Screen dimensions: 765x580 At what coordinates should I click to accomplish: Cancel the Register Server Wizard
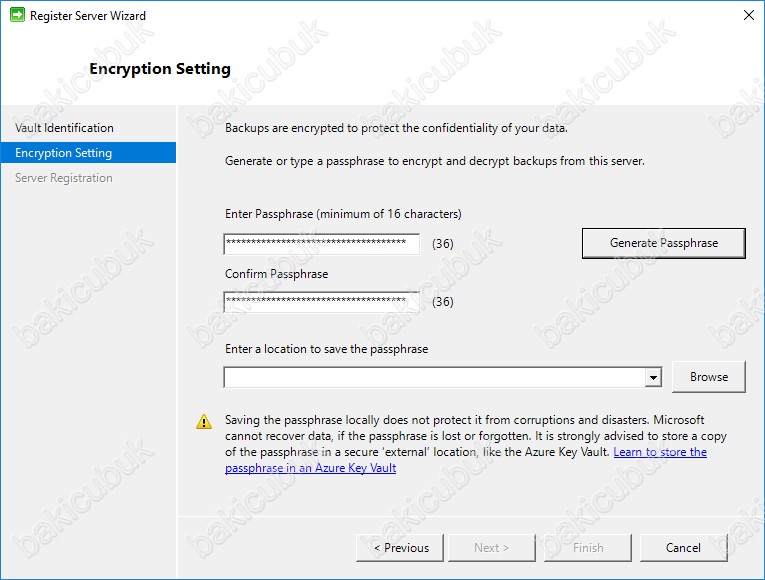tap(683, 548)
